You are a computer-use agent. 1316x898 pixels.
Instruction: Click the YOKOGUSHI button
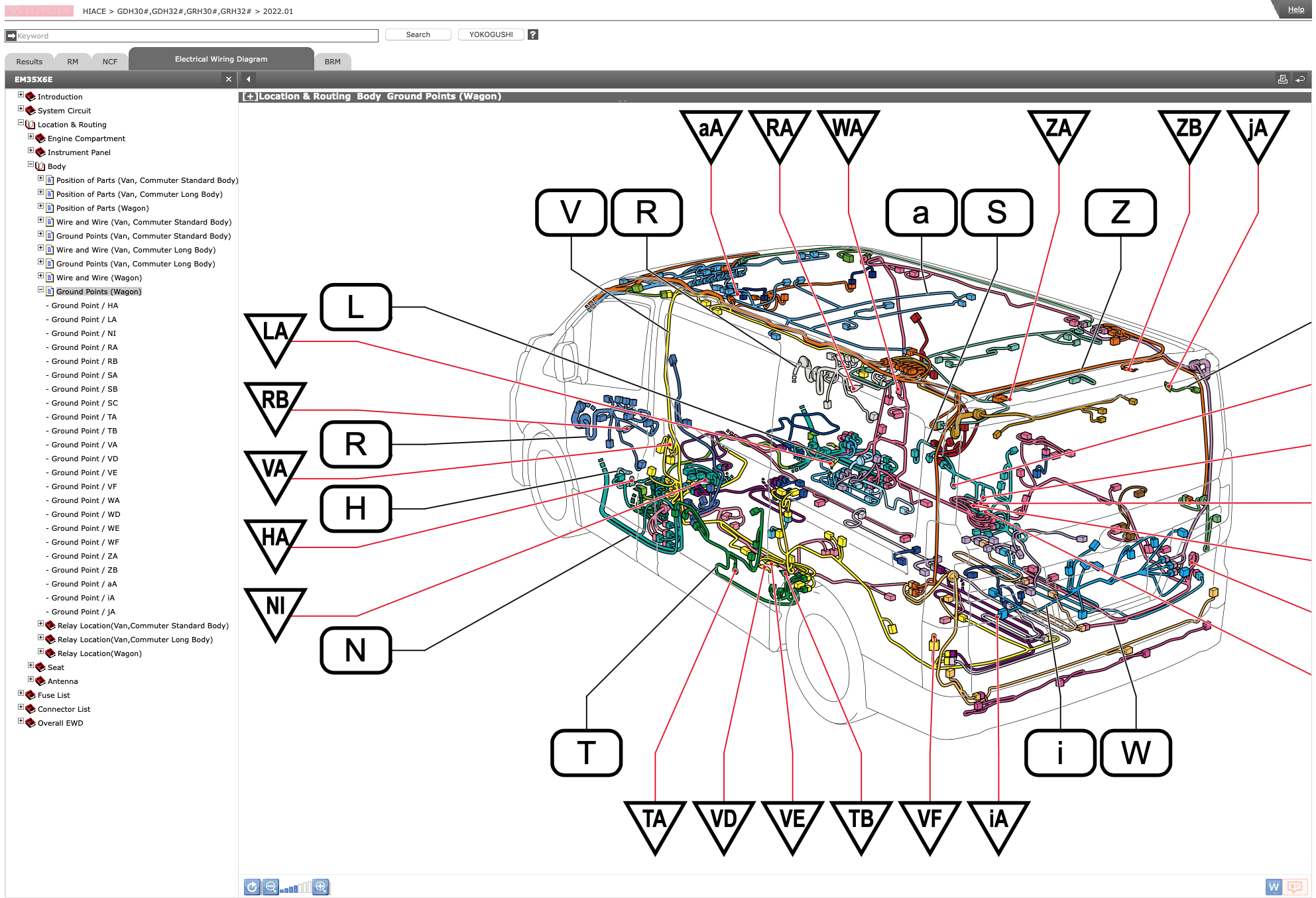click(x=491, y=34)
